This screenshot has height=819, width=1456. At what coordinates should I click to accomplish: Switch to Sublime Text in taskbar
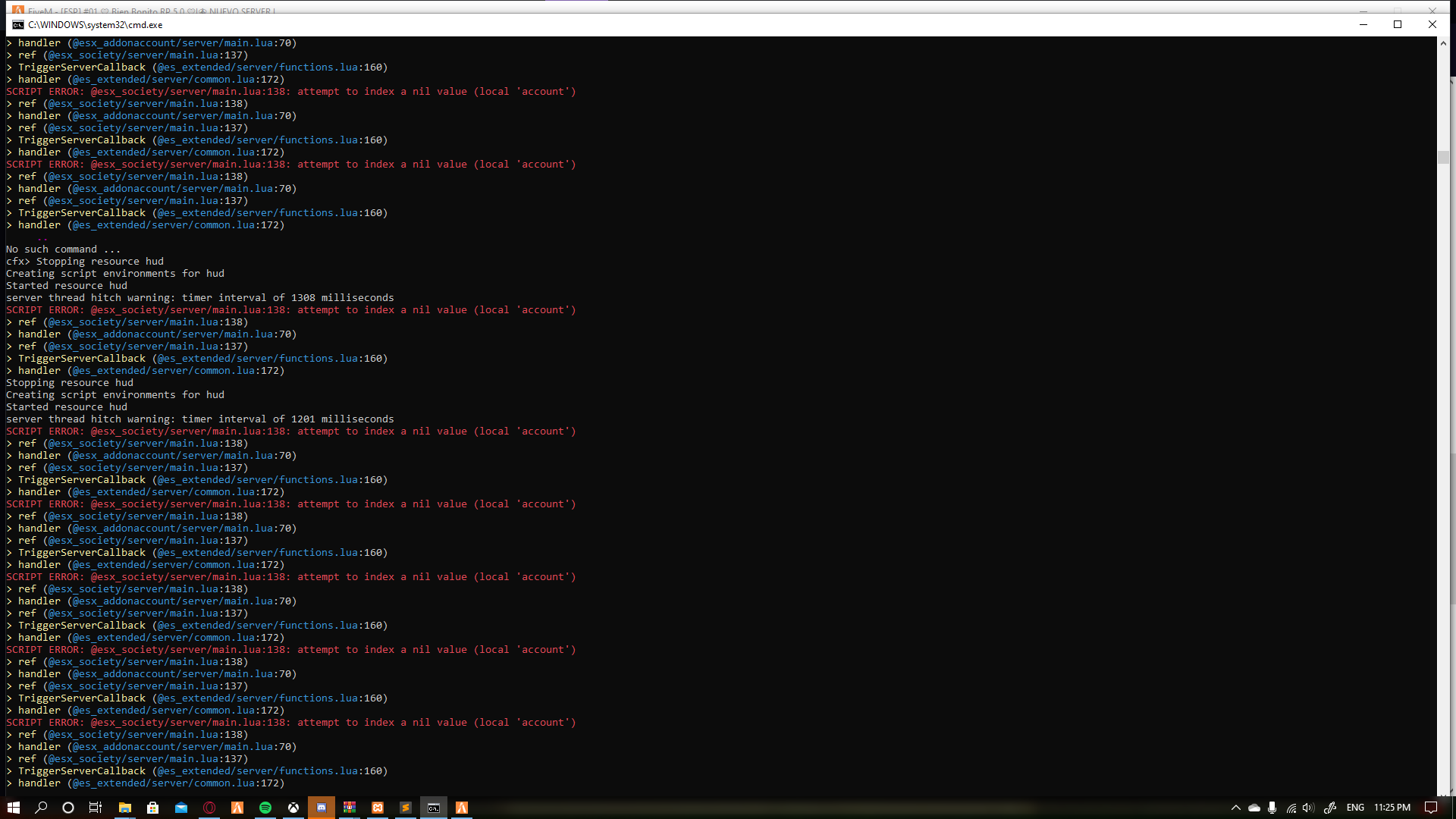(406, 808)
